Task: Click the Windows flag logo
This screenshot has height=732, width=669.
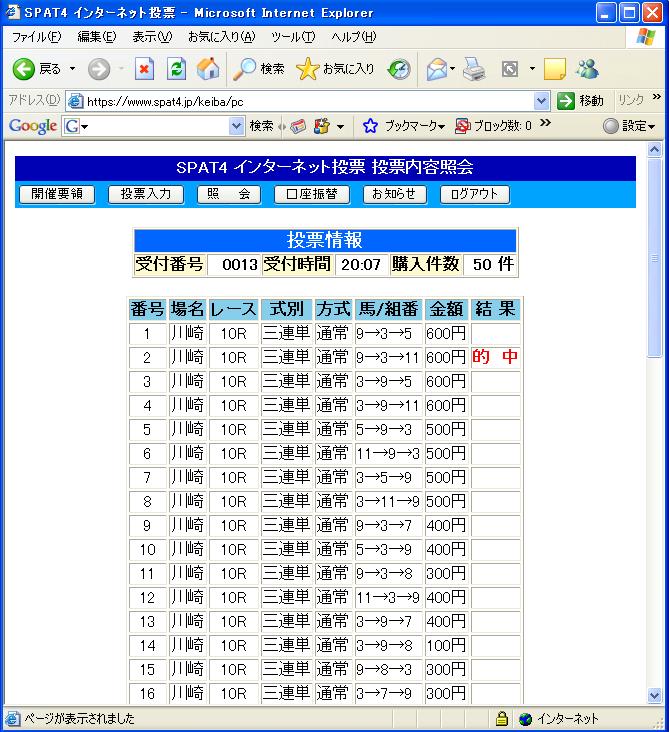Action: point(646,37)
